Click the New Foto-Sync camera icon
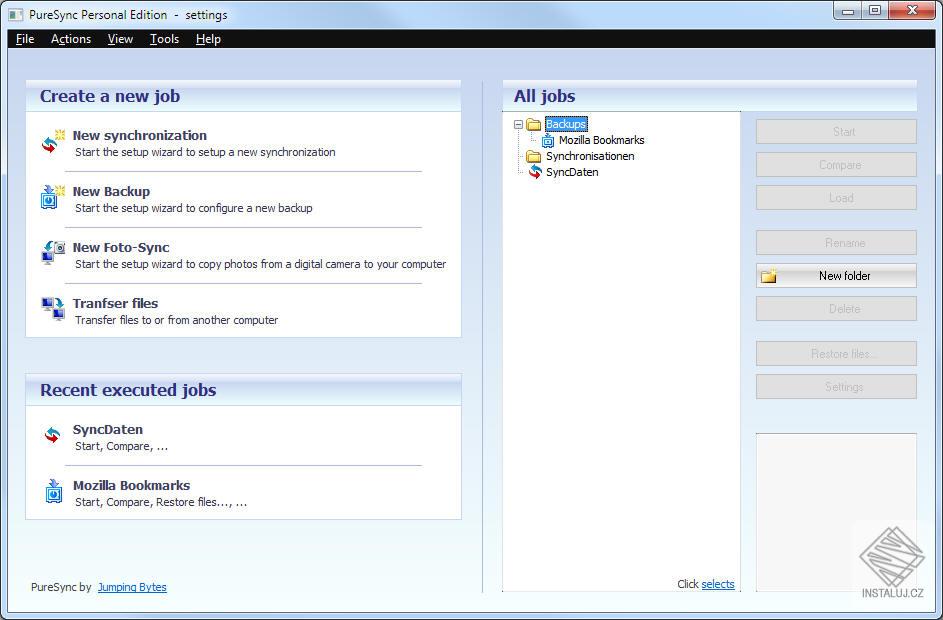 coord(53,253)
